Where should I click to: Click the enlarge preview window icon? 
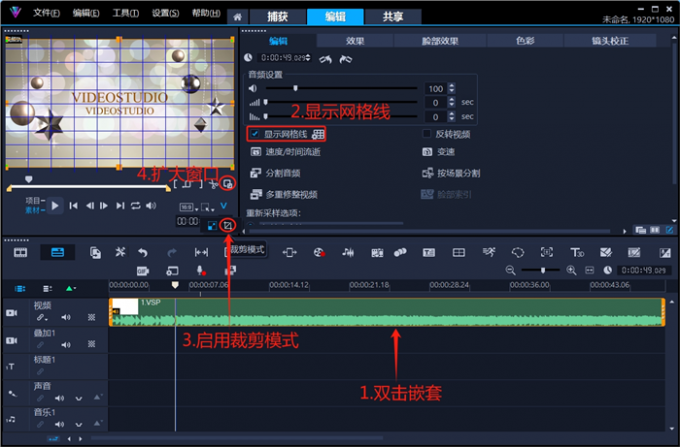[x=228, y=184]
